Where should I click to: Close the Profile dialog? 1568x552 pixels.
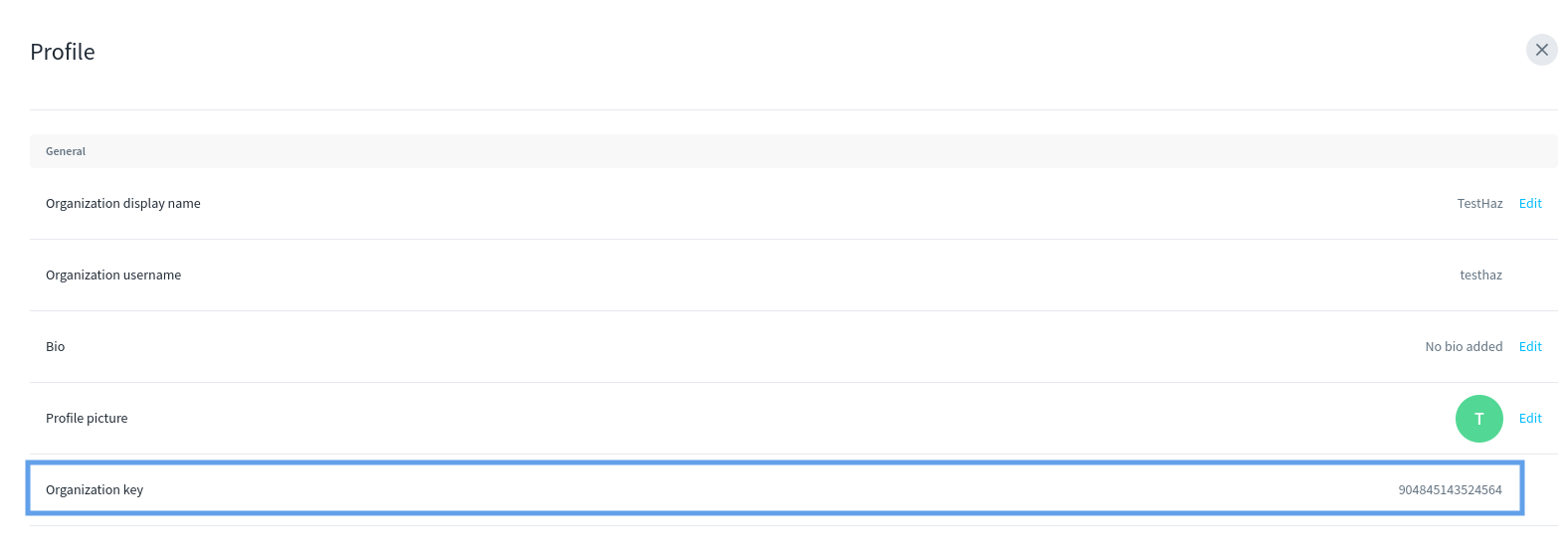[1541, 50]
